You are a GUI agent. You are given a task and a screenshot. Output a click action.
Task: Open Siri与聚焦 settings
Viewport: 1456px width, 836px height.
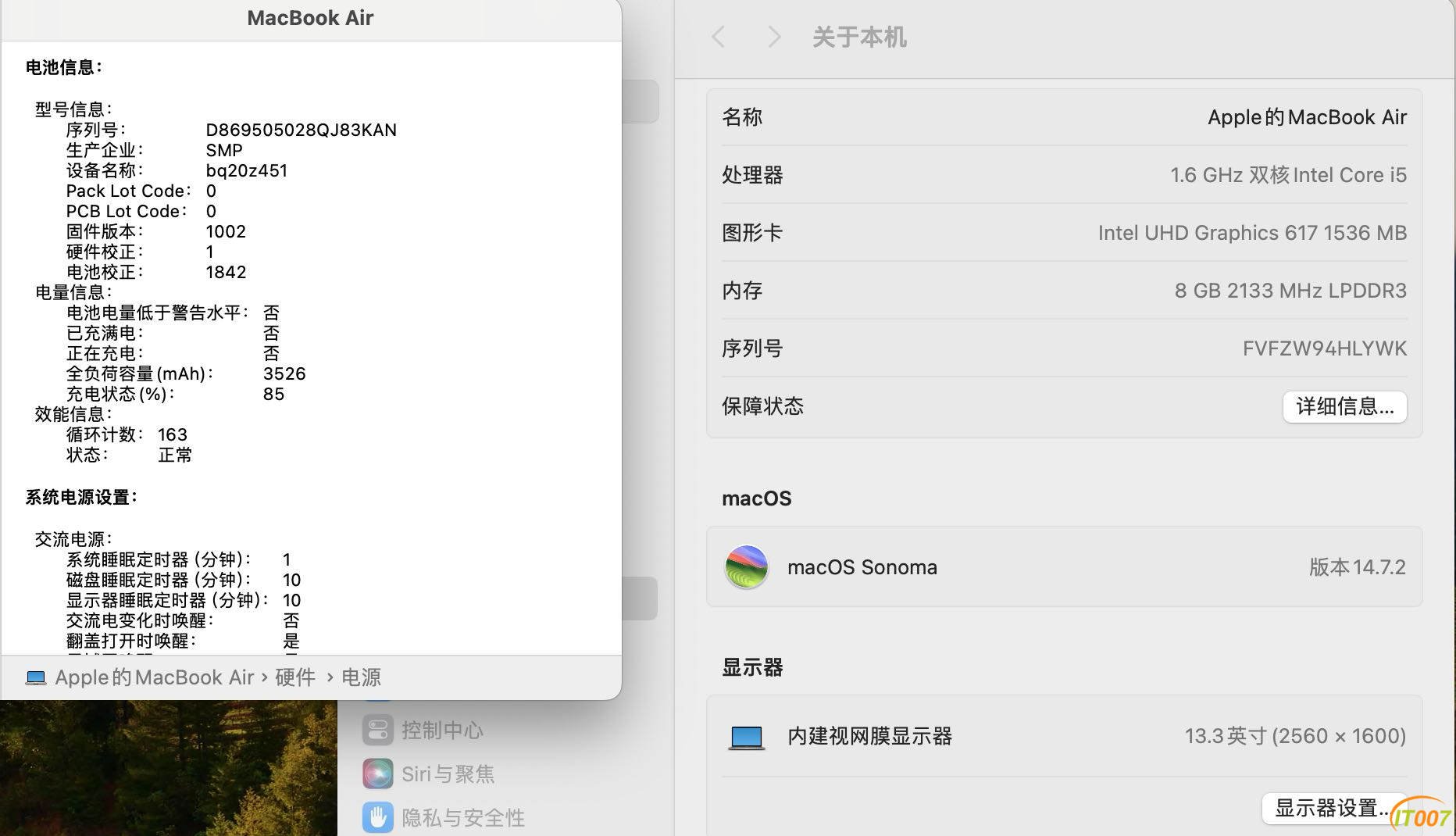click(x=428, y=773)
